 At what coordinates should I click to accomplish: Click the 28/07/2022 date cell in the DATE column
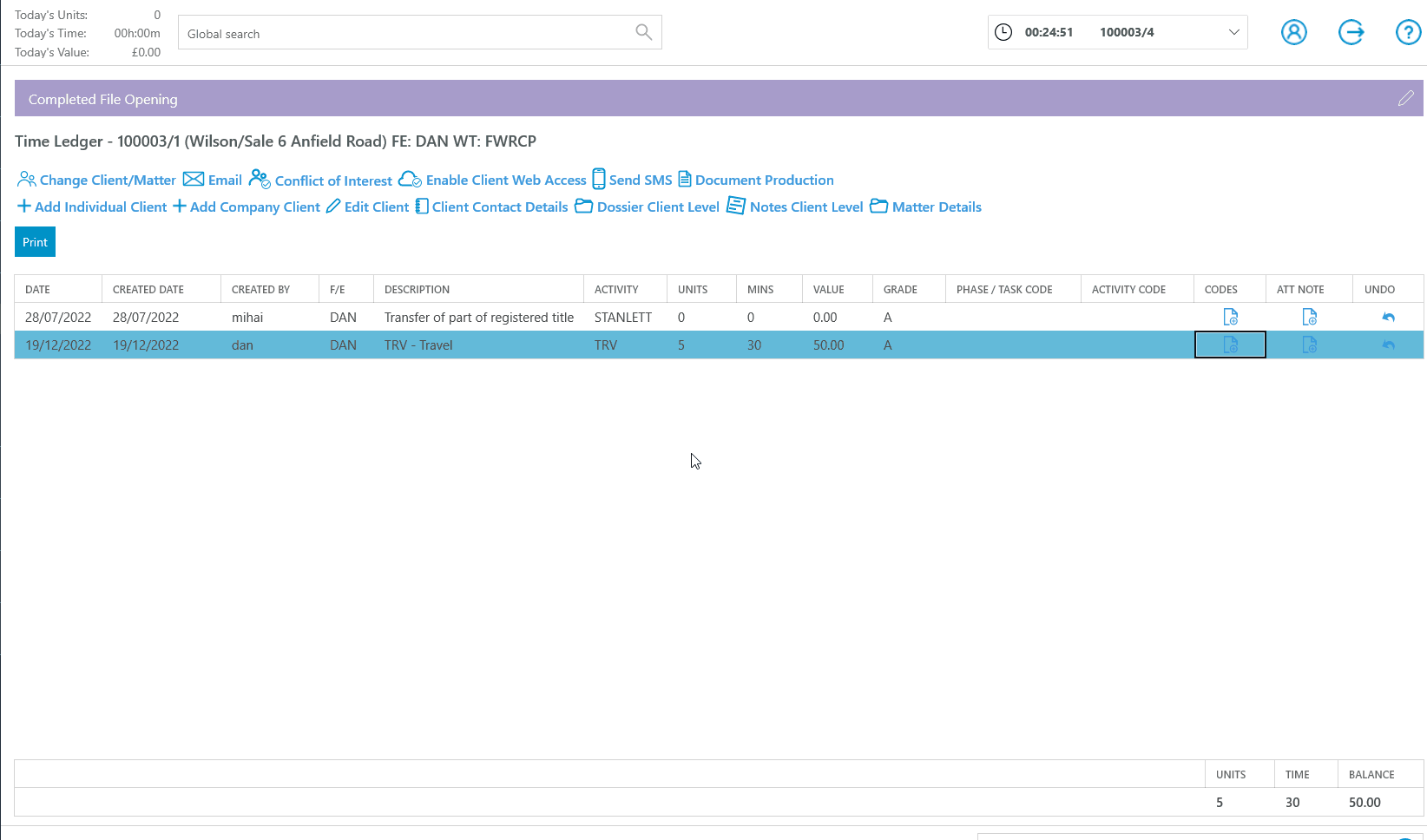point(58,317)
